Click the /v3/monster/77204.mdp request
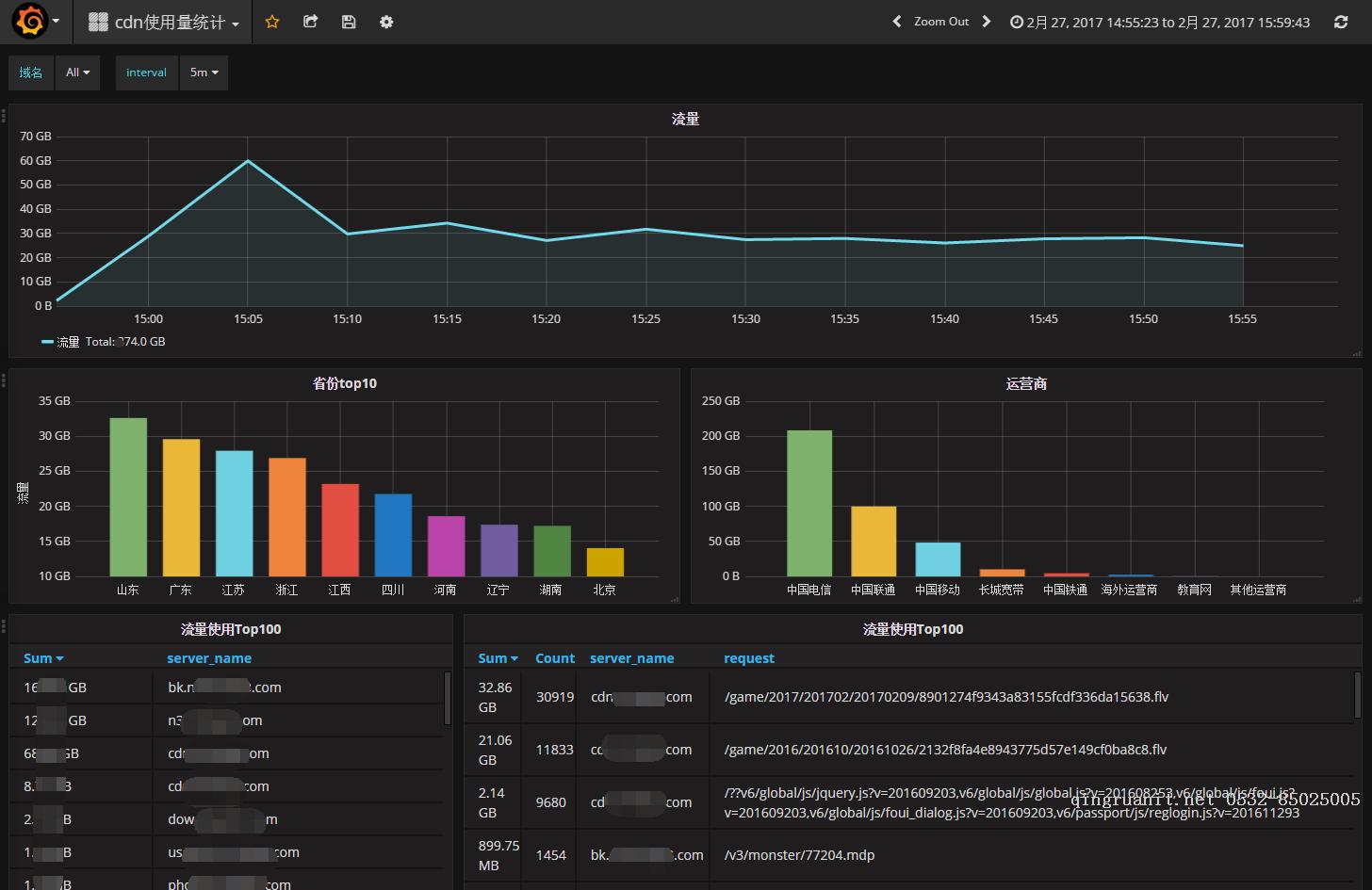Screen dimensions: 1372x890 point(799,855)
